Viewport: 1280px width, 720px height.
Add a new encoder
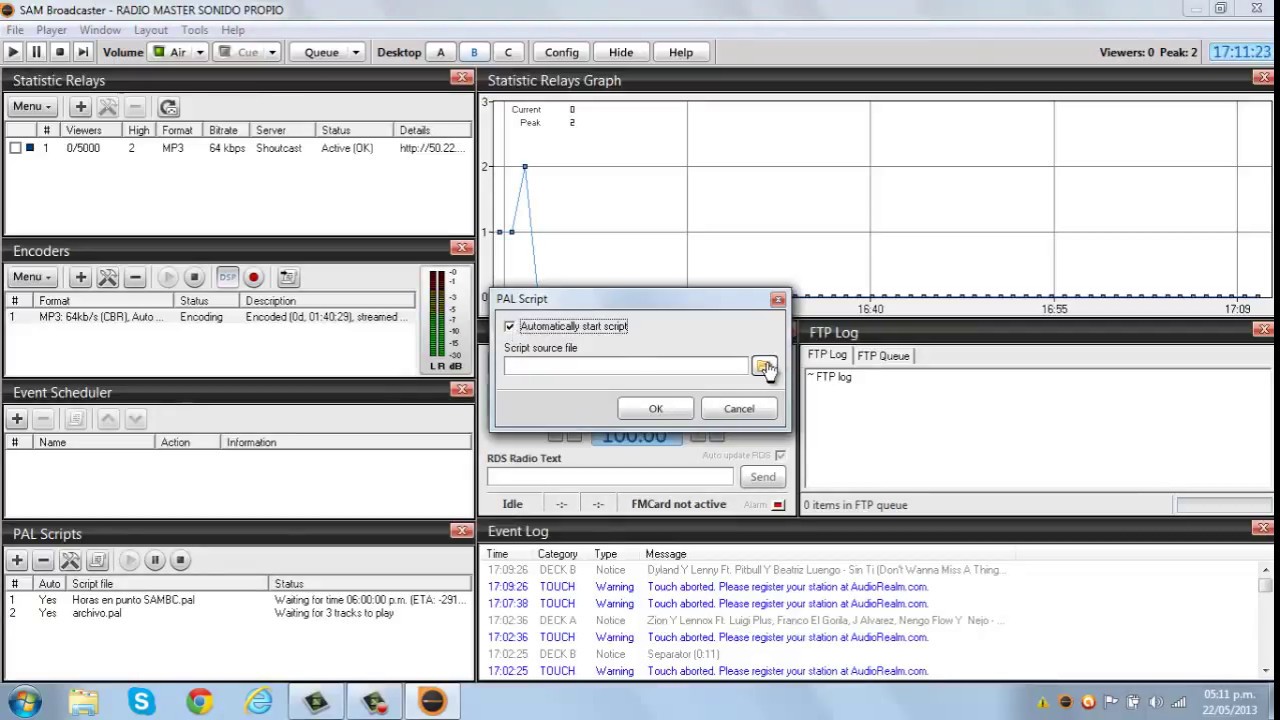point(80,277)
